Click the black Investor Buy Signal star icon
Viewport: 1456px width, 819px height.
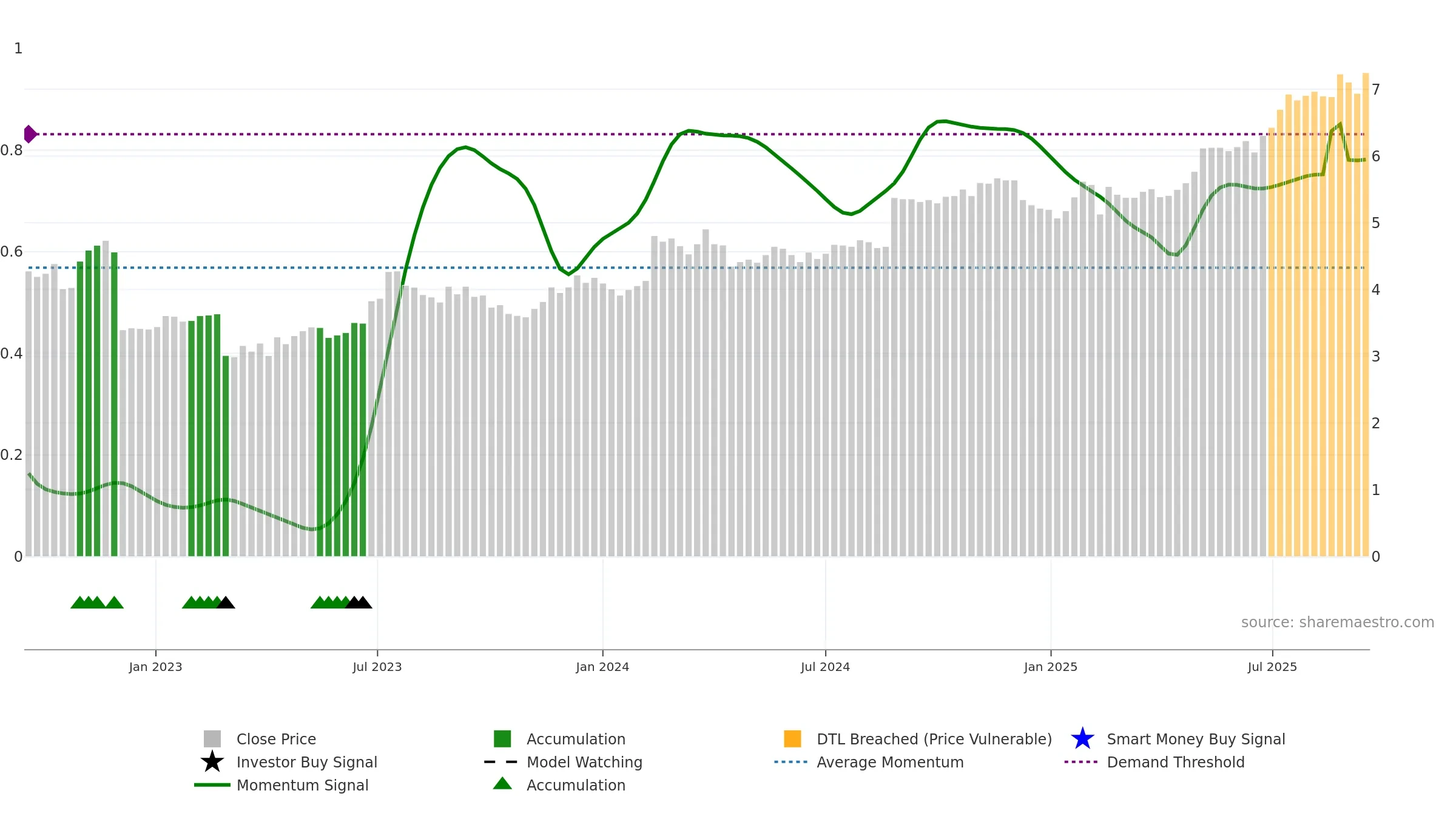[212, 762]
